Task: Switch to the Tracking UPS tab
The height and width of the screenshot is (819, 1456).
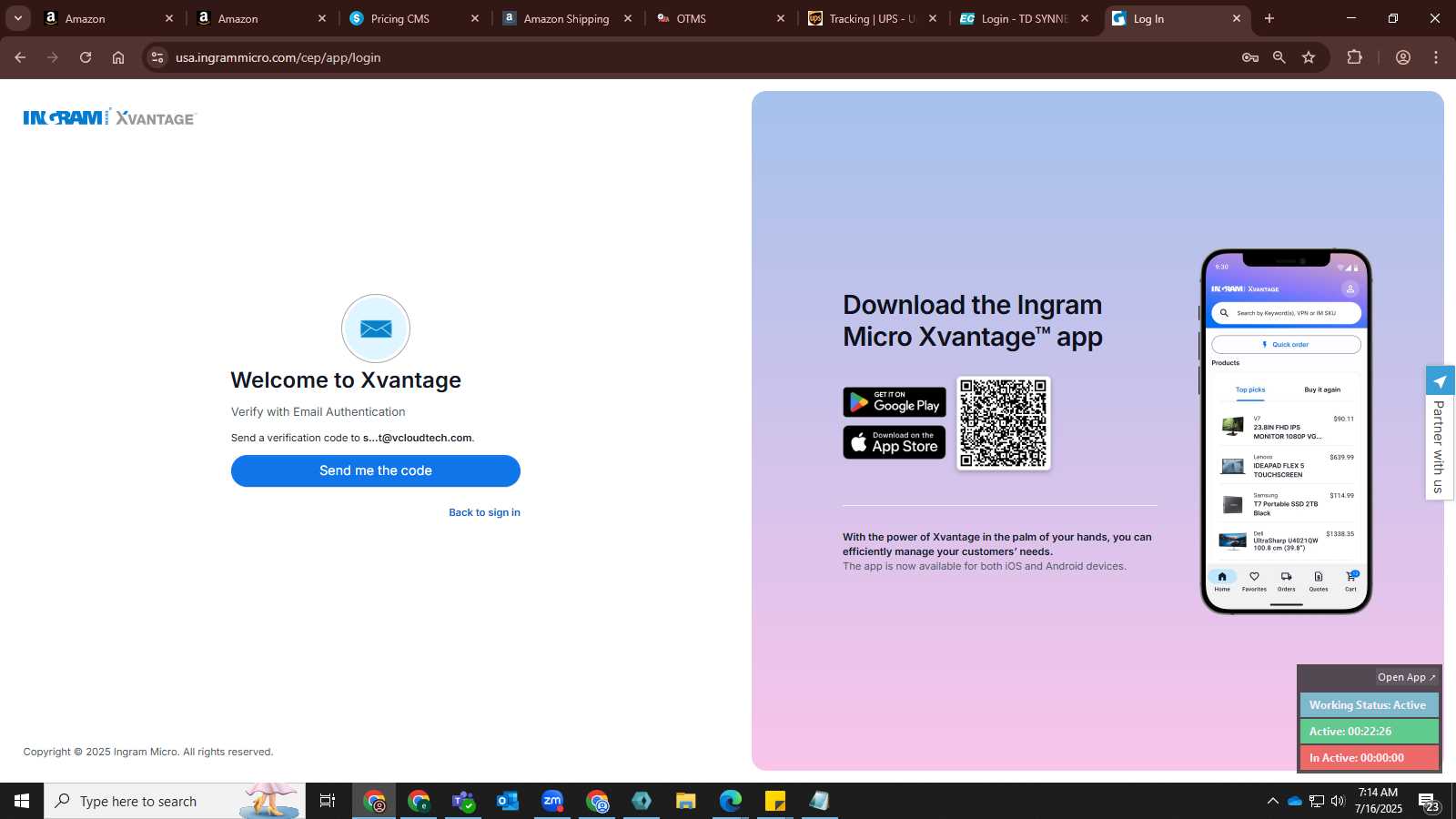Action: pyautogui.click(x=872, y=18)
